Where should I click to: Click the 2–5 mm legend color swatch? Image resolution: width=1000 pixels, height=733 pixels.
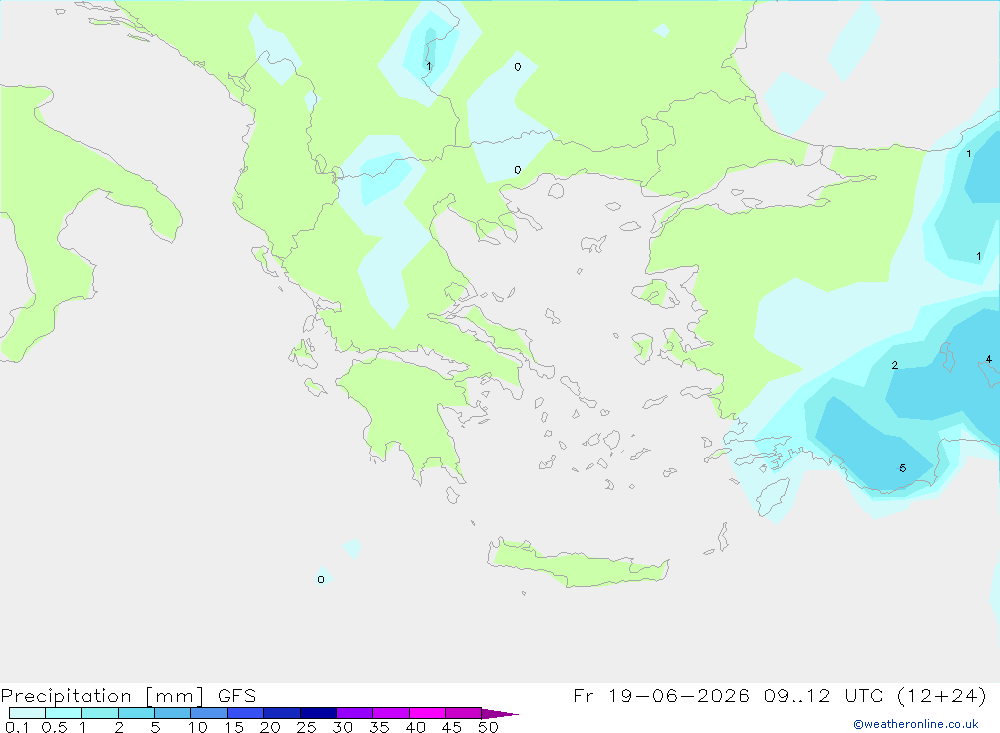click(136, 713)
